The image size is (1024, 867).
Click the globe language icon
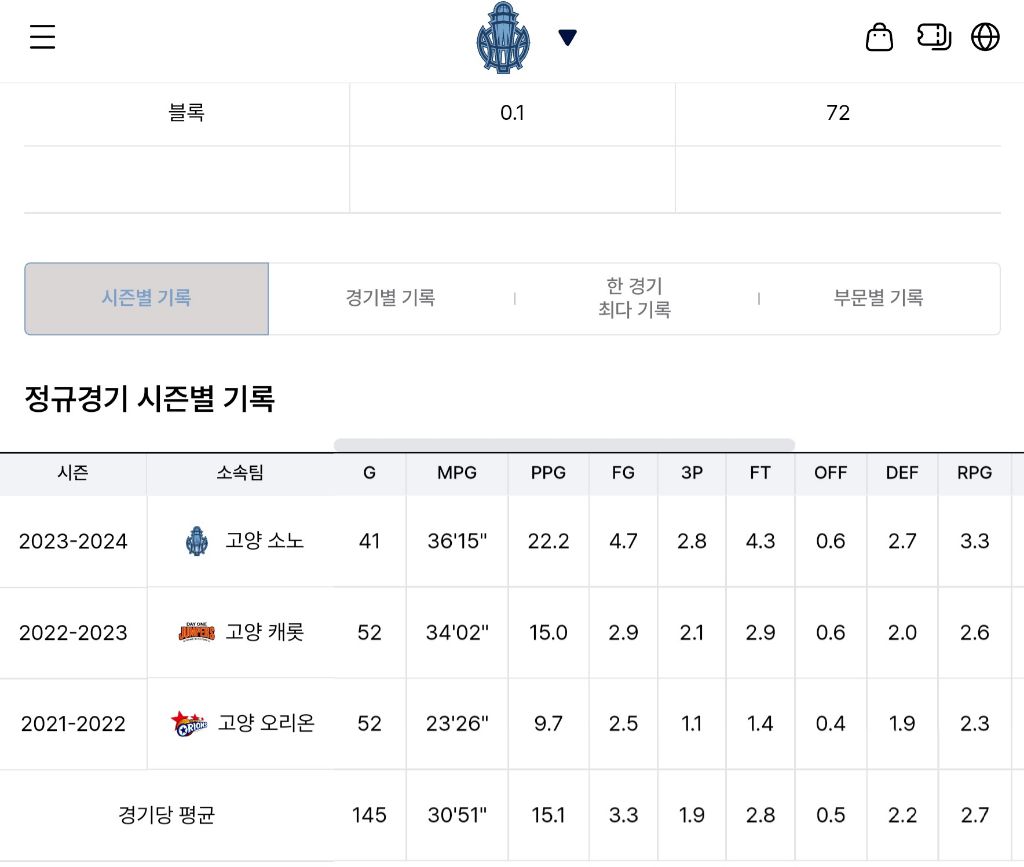coord(985,38)
